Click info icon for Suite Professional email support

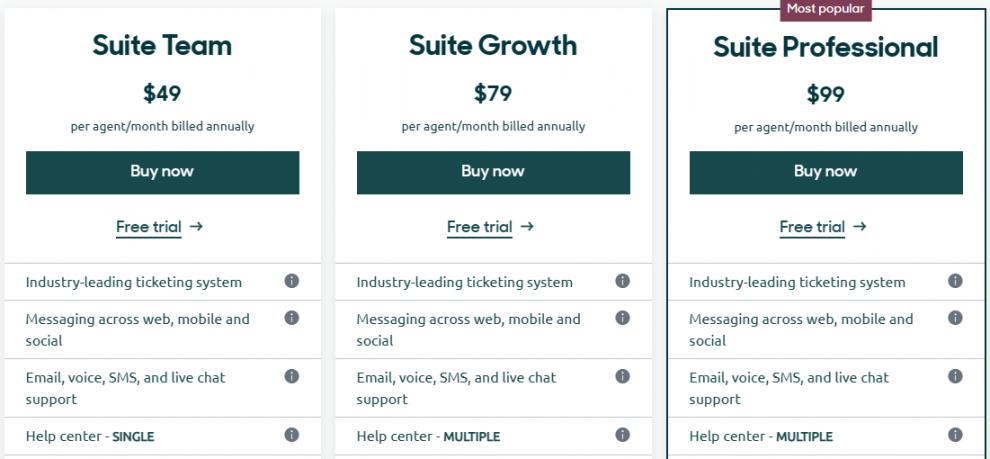(x=955, y=376)
